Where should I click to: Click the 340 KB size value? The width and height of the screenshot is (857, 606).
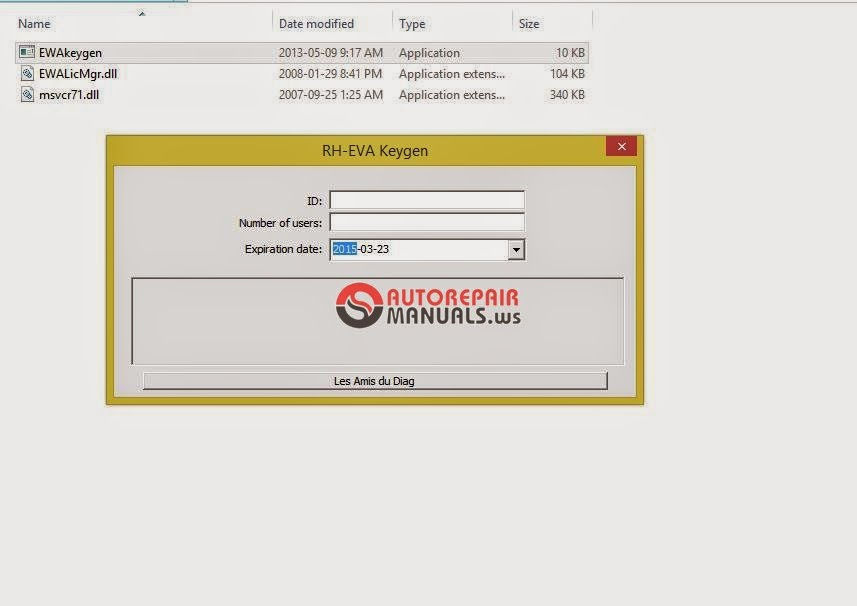pyautogui.click(x=567, y=95)
